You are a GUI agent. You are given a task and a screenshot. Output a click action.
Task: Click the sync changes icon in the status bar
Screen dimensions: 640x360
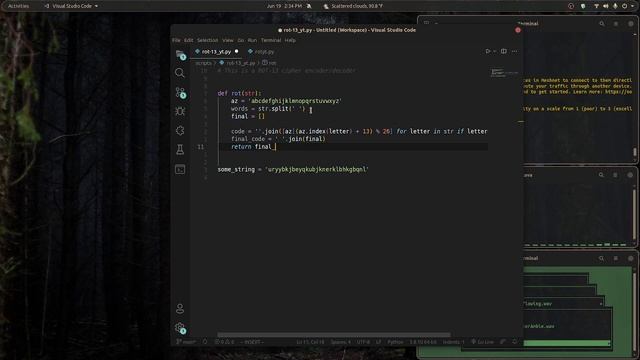click(x=205, y=342)
